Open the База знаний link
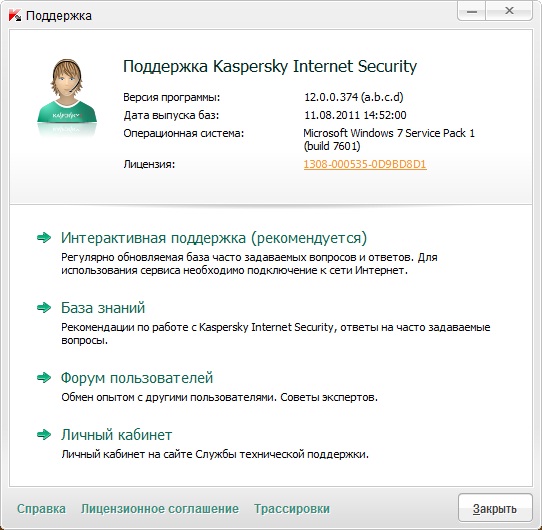542x530 pixels. pos(103,308)
